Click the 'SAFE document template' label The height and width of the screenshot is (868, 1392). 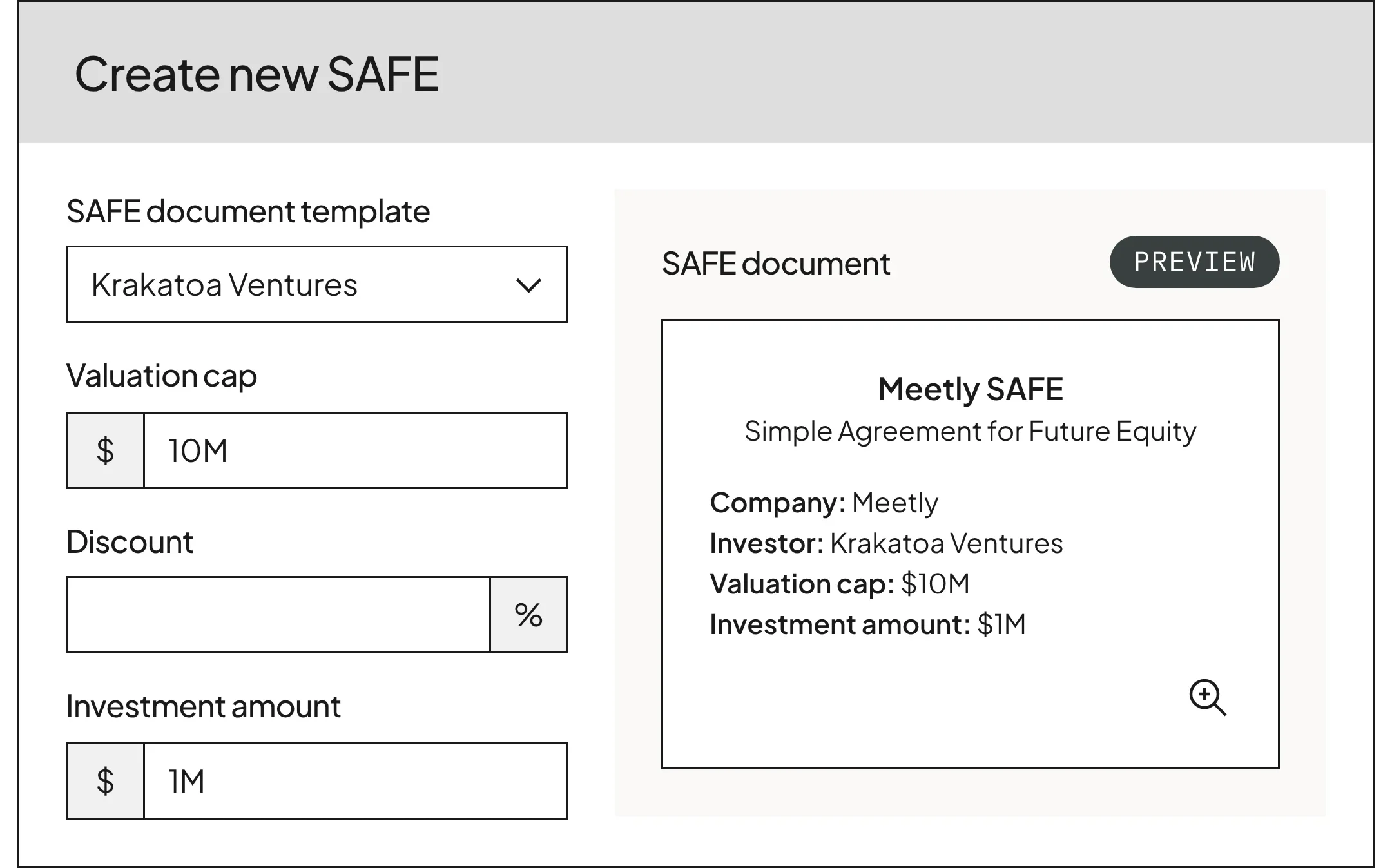(x=248, y=211)
